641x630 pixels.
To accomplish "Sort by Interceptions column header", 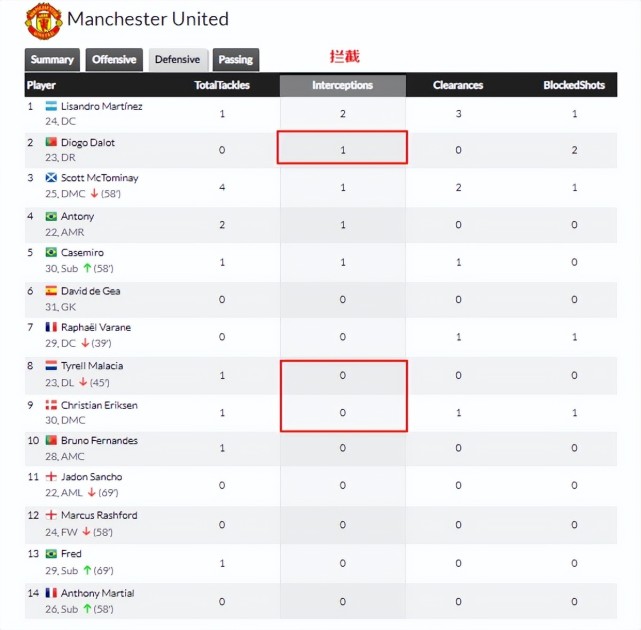I will (x=342, y=86).
